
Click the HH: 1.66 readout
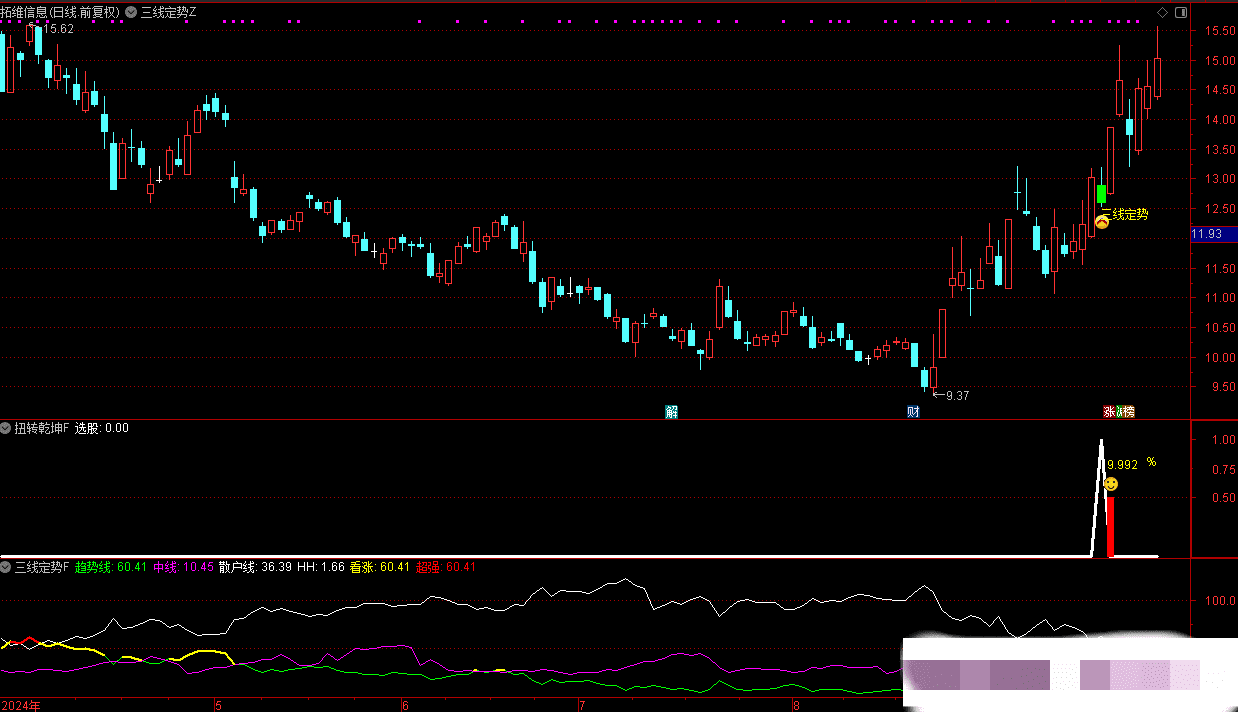pyautogui.click(x=321, y=567)
